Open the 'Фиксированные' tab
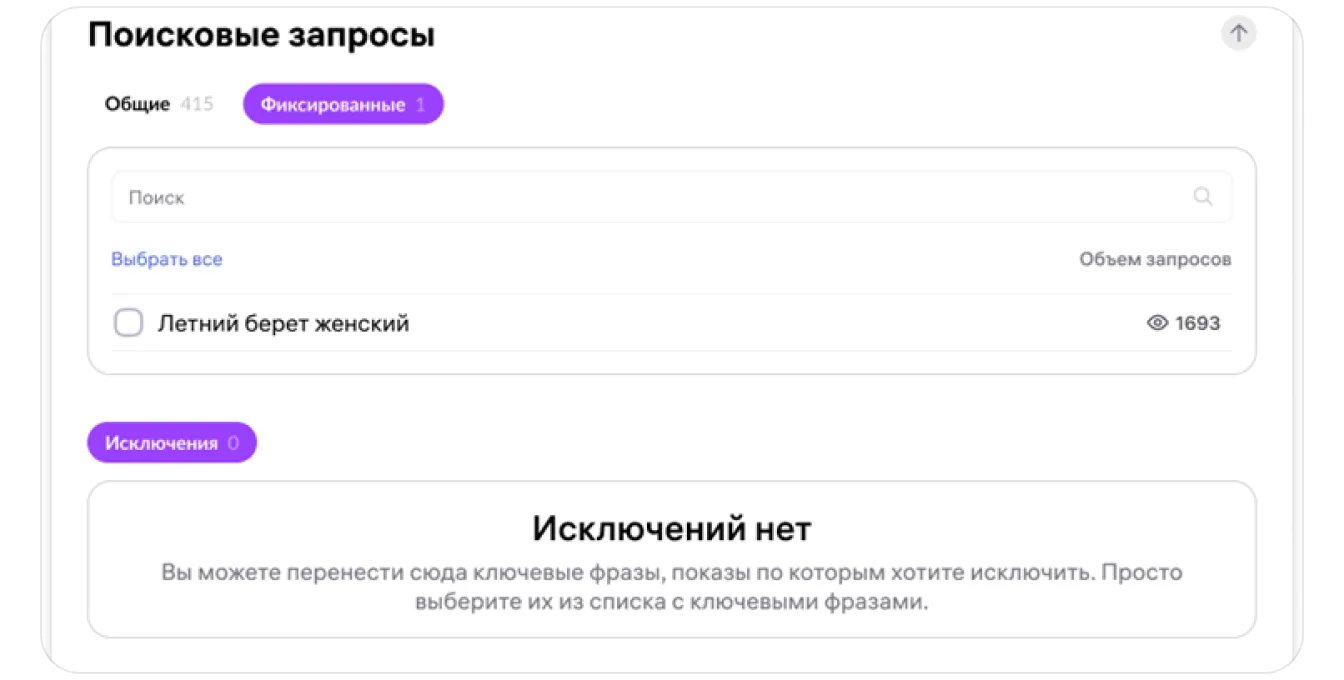 (x=333, y=104)
